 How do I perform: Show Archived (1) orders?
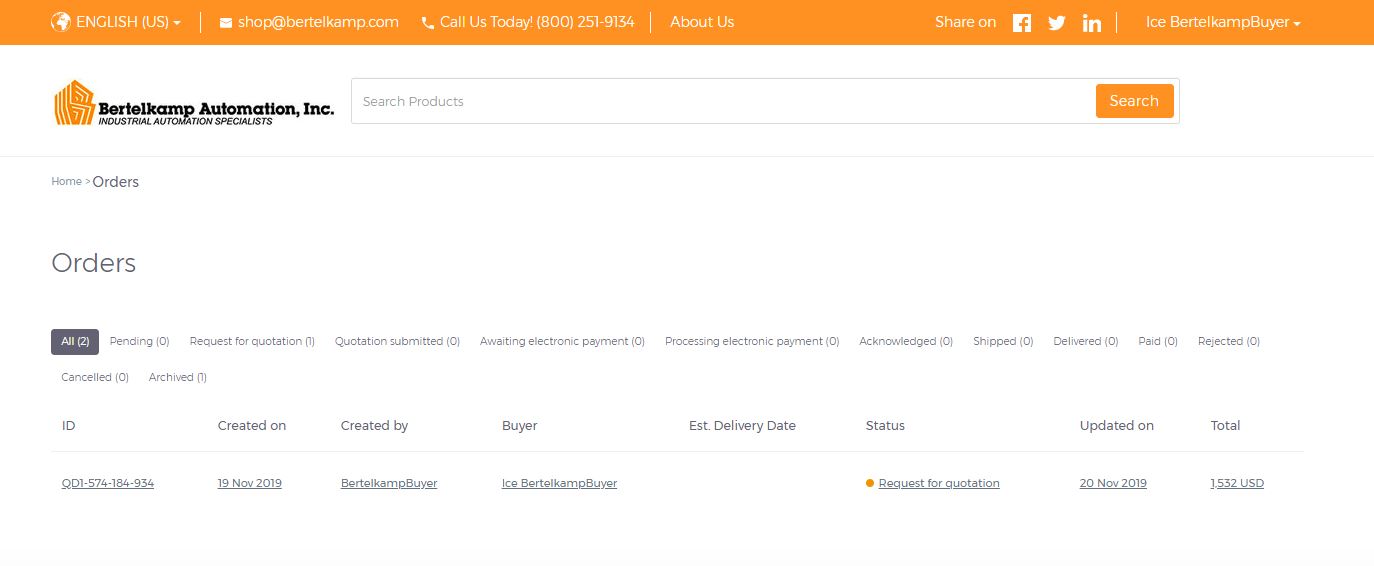(178, 377)
